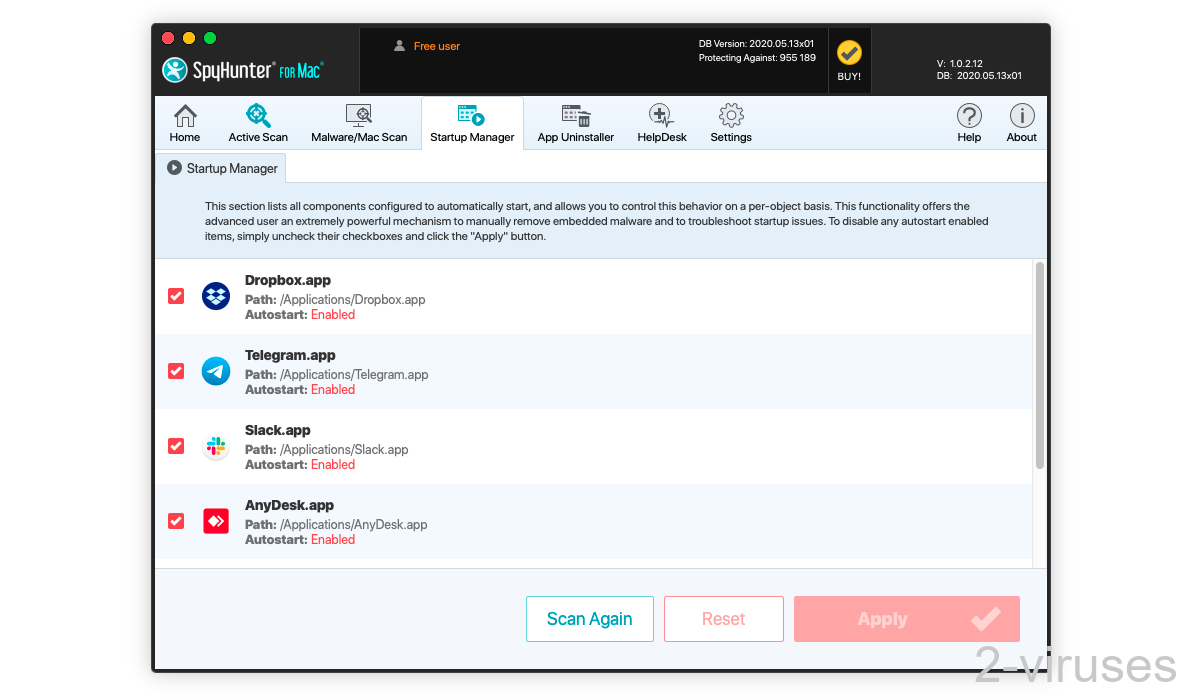Uncheck the Telegram.app autostart checkbox
Viewport: 1200px width, 700px height.
point(176,371)
